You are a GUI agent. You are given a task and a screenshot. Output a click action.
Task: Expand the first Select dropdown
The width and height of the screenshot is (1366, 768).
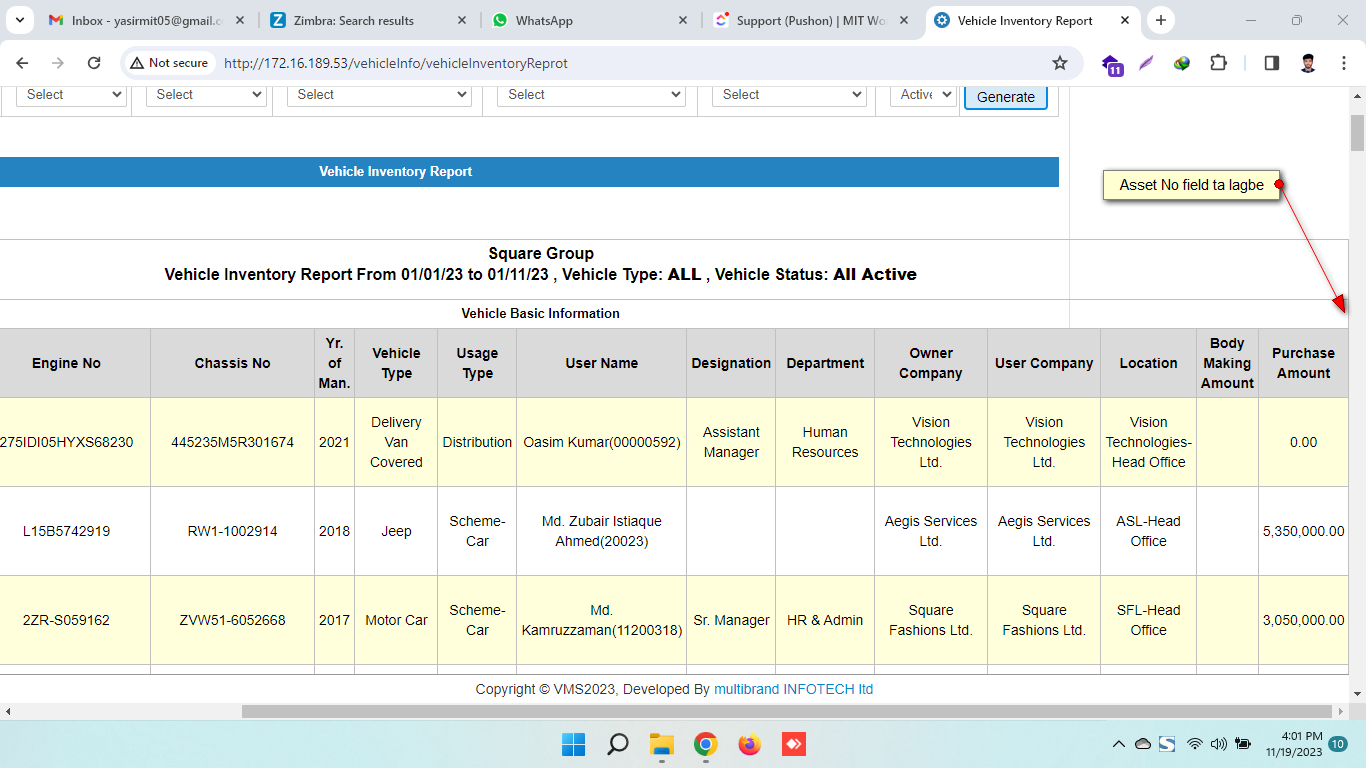71,95
